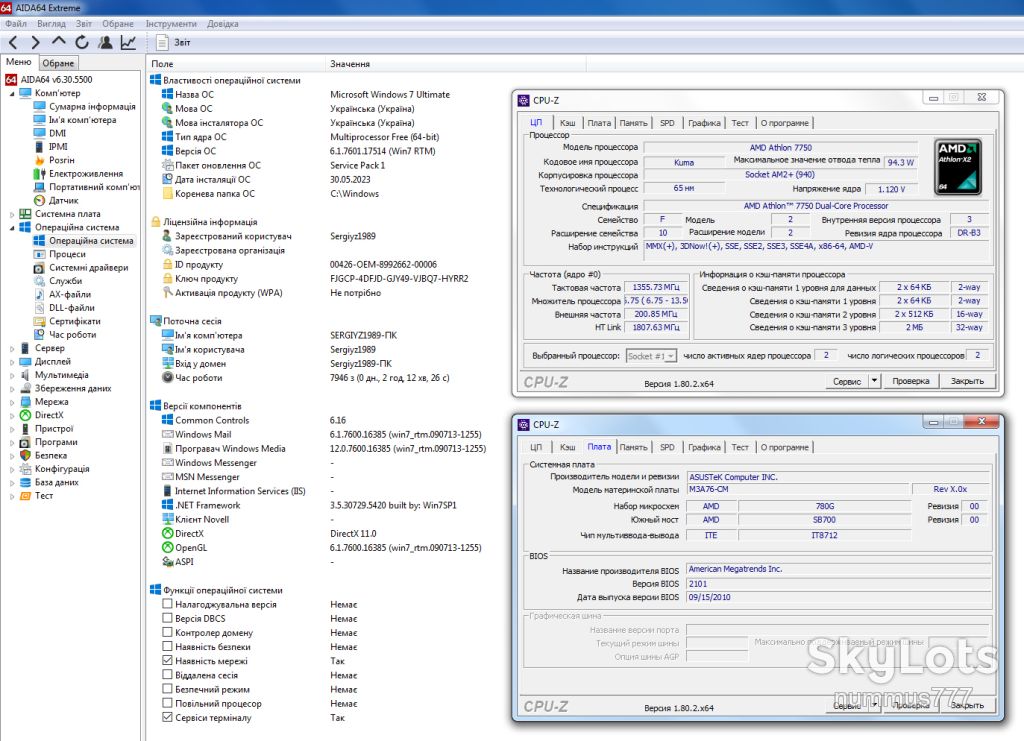Image resolution: width=1024 pixels, height=741 pixels.
Task: Toggle the Версія DBCS checkbox
Action: coord(167,618)
